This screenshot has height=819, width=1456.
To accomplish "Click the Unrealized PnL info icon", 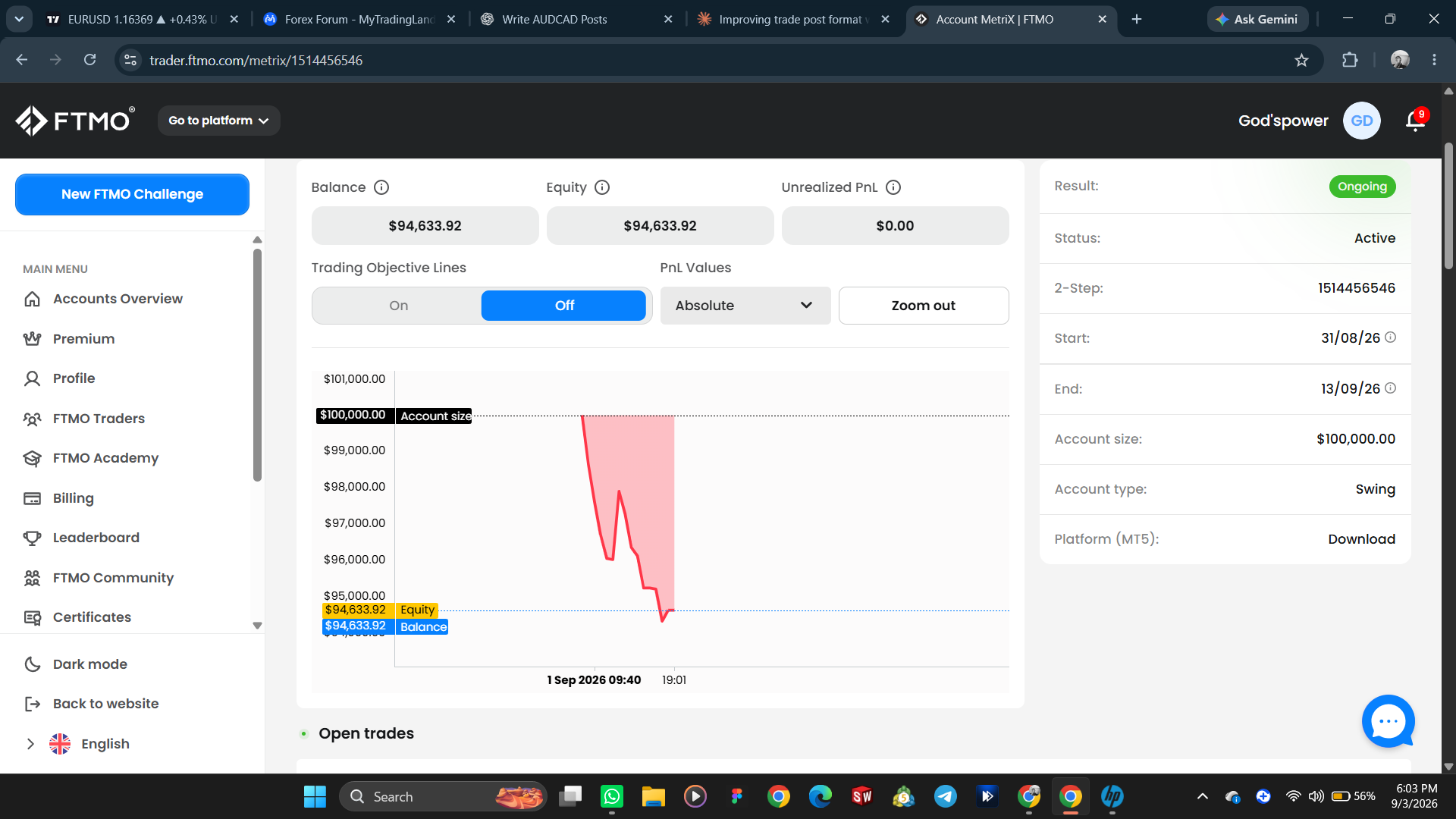I will coord(893,187).
